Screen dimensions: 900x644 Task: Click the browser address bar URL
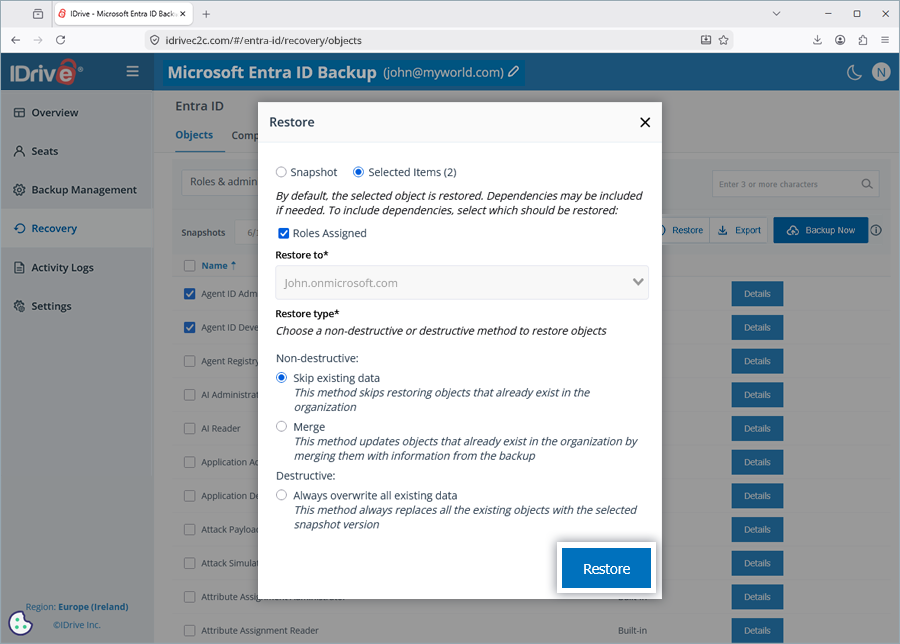pos(263,40)
